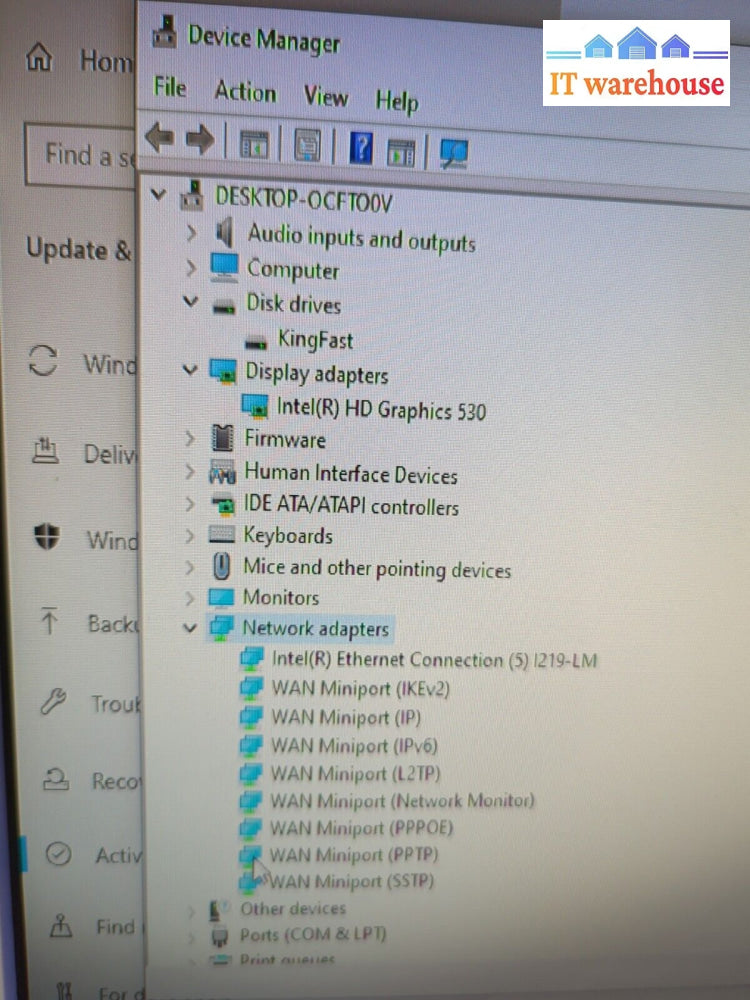
Task: Select the DESKTOP-OCFTO0V root computer node
Action: (304, 199)
